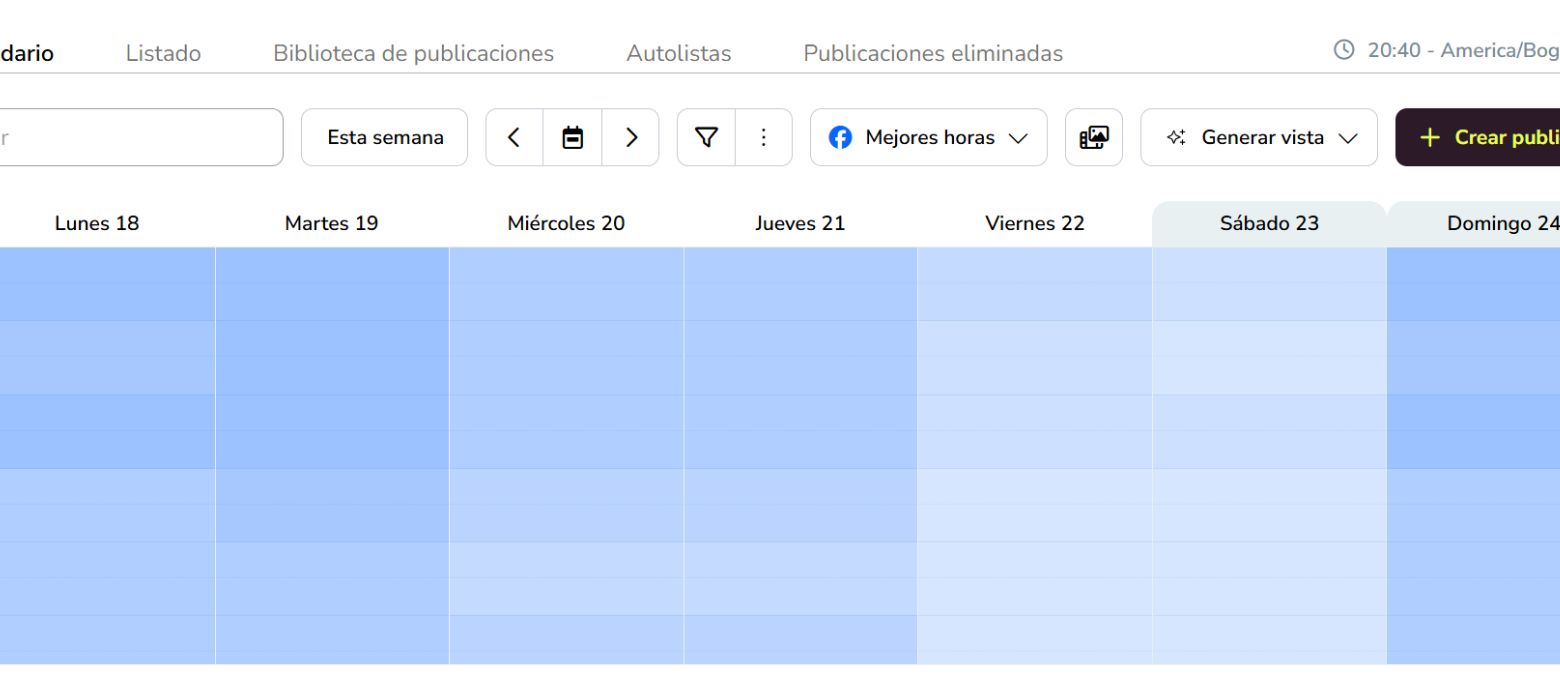Select the Lunes 18 column header

[97, 223]
